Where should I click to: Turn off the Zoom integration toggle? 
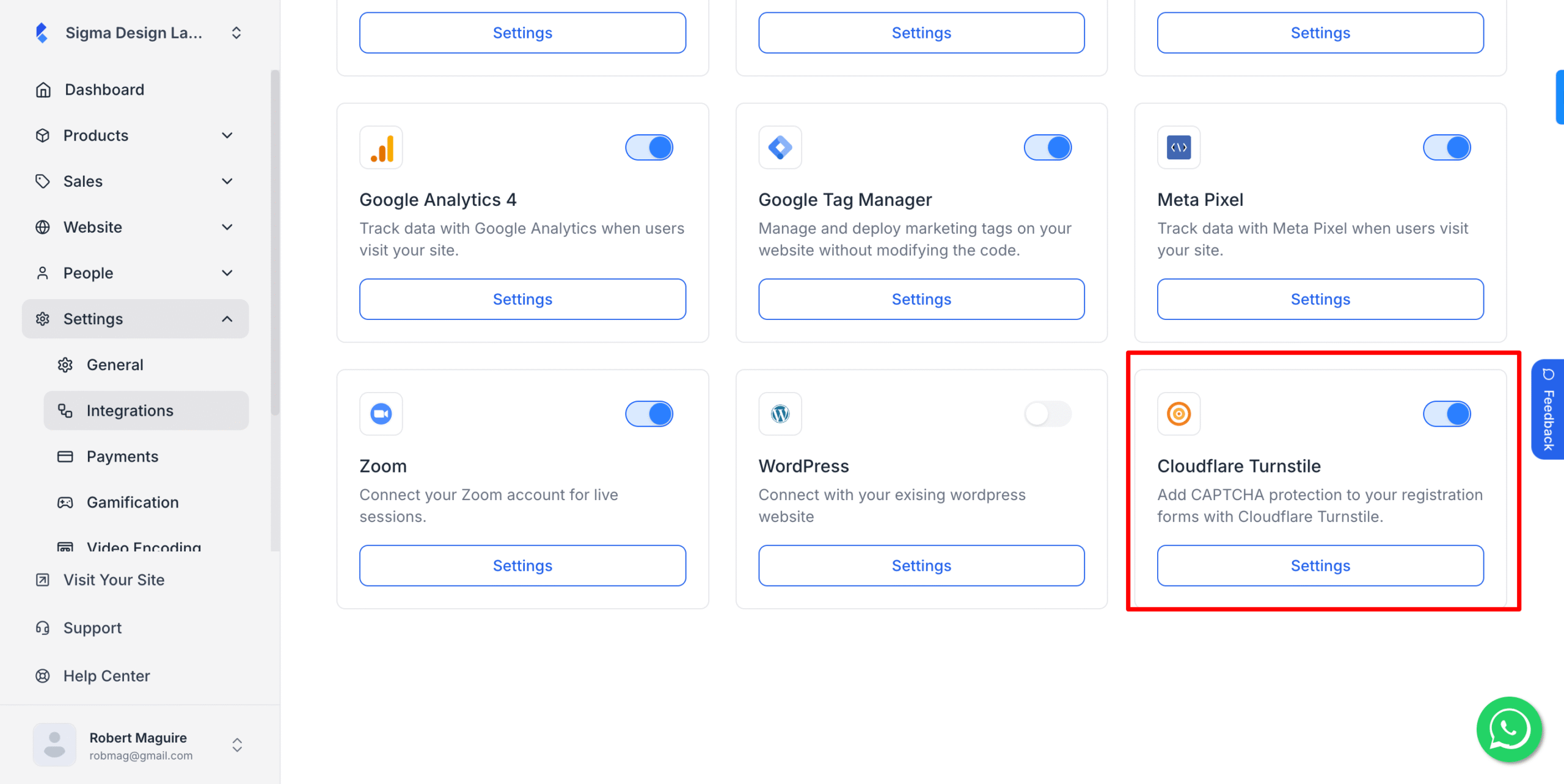pos(649,414)
